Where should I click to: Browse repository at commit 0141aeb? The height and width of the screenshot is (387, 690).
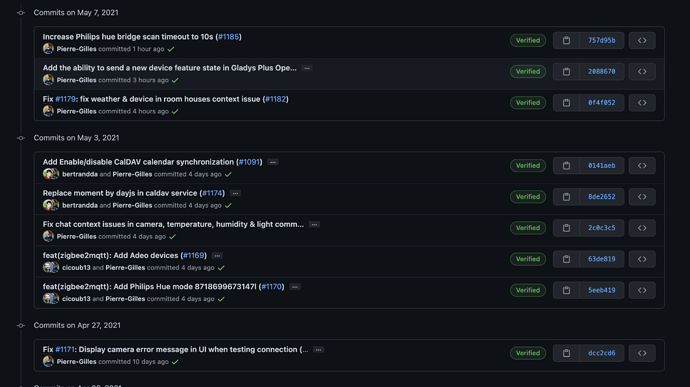point(642,166)
